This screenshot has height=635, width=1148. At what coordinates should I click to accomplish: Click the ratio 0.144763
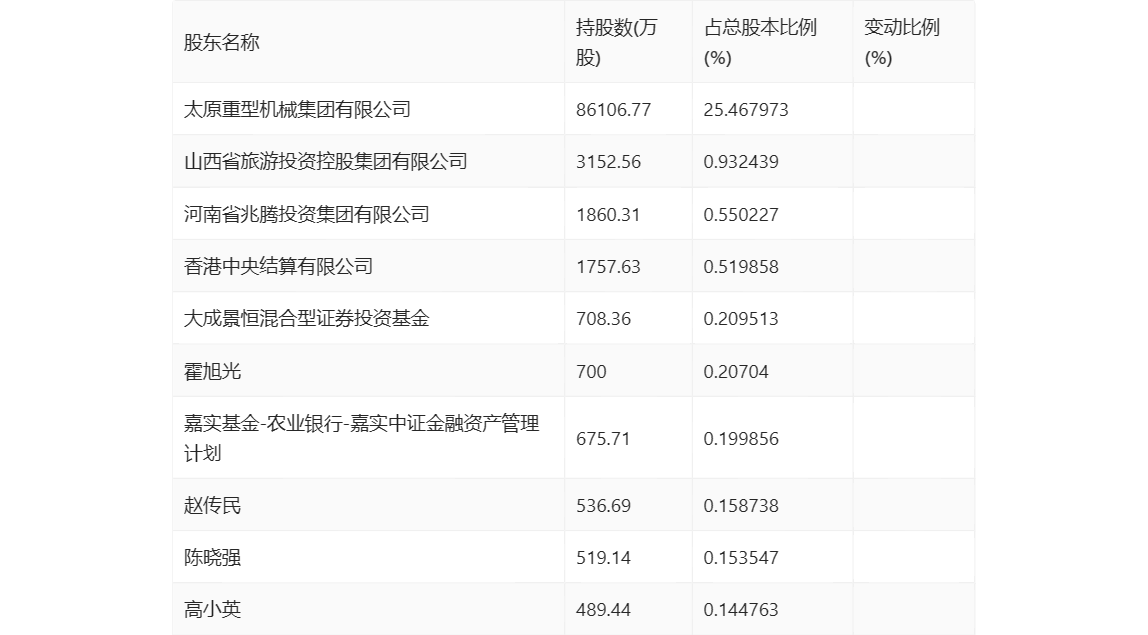click(741, 609)
